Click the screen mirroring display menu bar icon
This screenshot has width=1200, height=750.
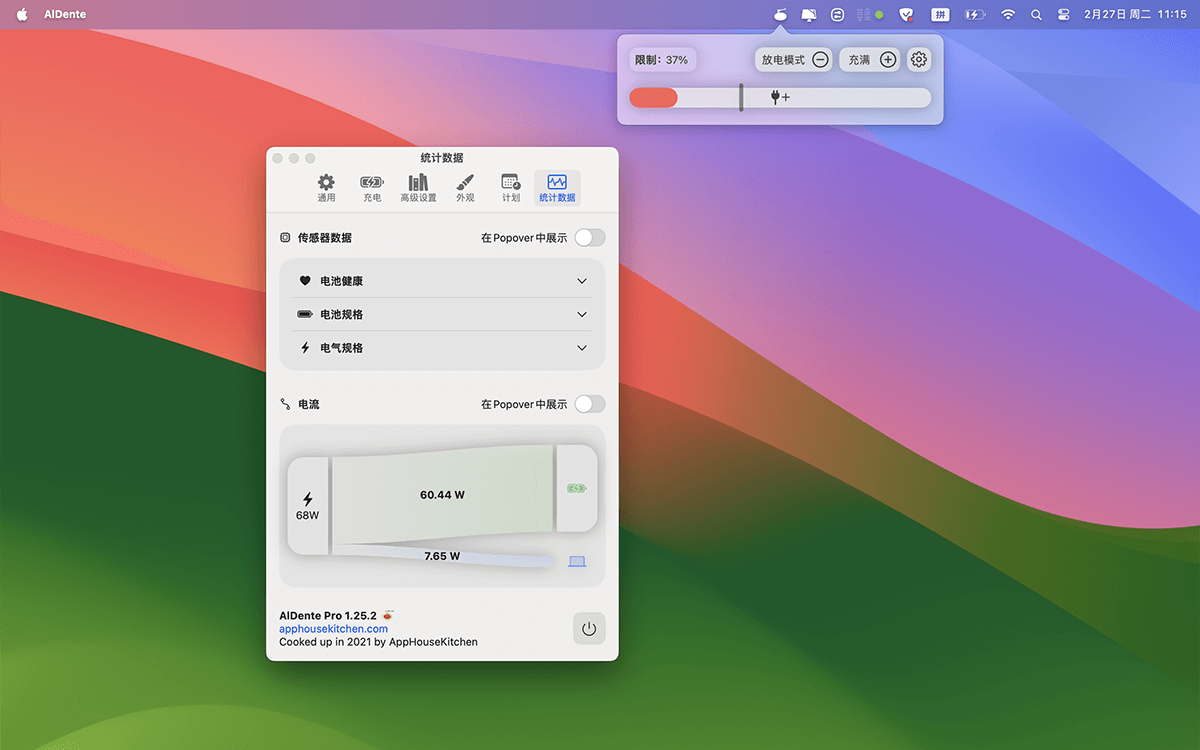(809, 15)
